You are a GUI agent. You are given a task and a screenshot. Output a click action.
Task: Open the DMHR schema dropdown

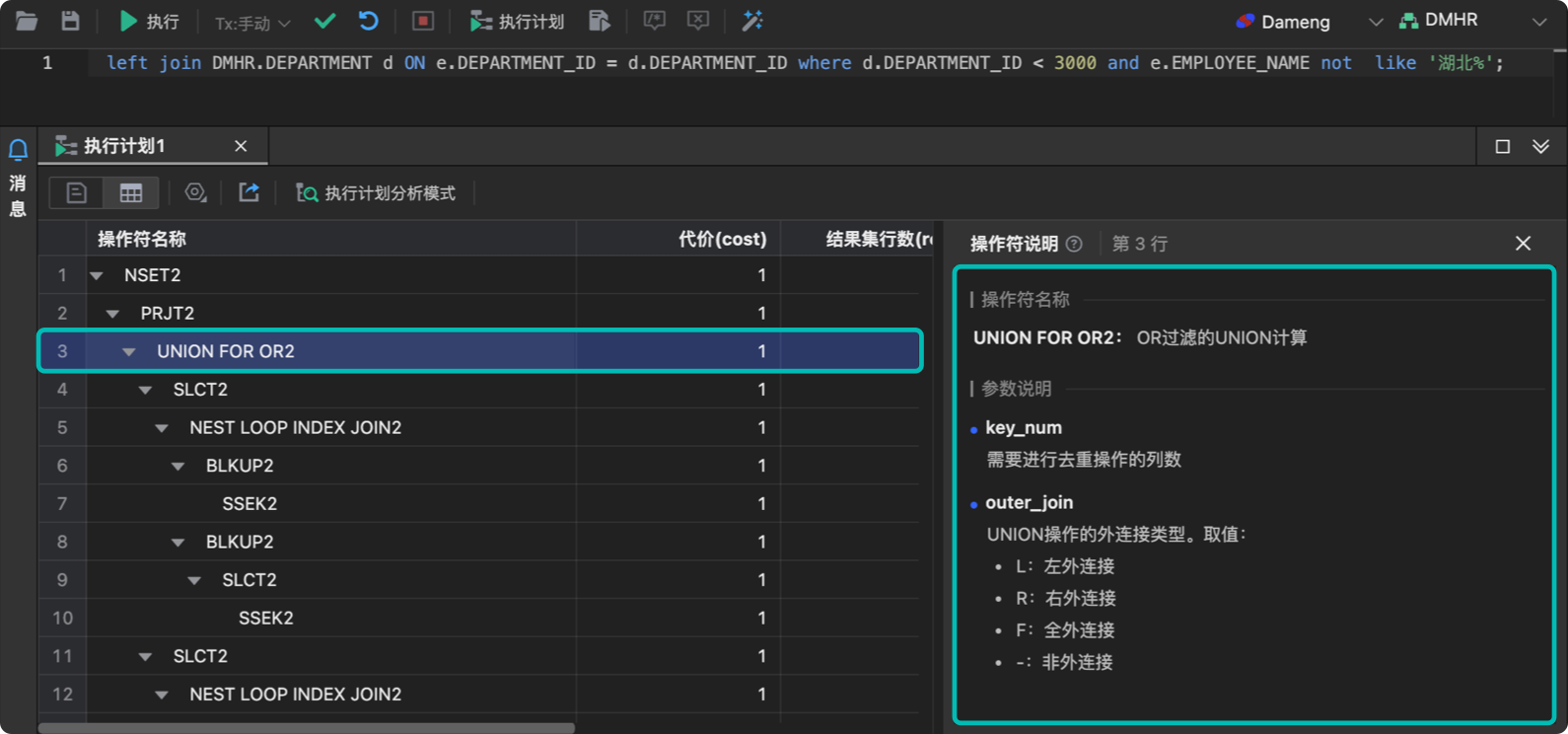[x=1473, y=21]
